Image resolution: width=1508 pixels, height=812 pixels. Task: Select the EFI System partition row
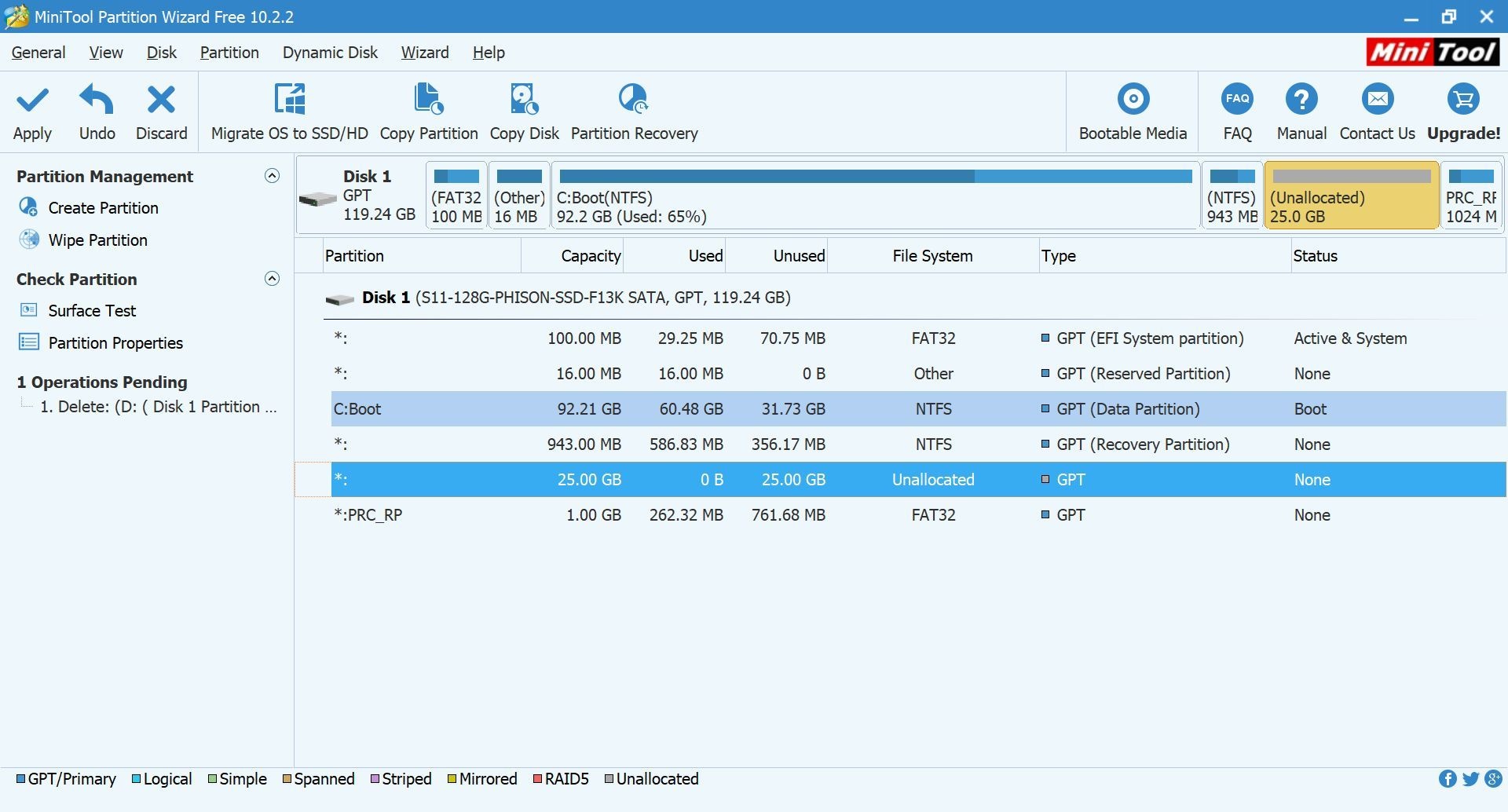coord(918,338)
